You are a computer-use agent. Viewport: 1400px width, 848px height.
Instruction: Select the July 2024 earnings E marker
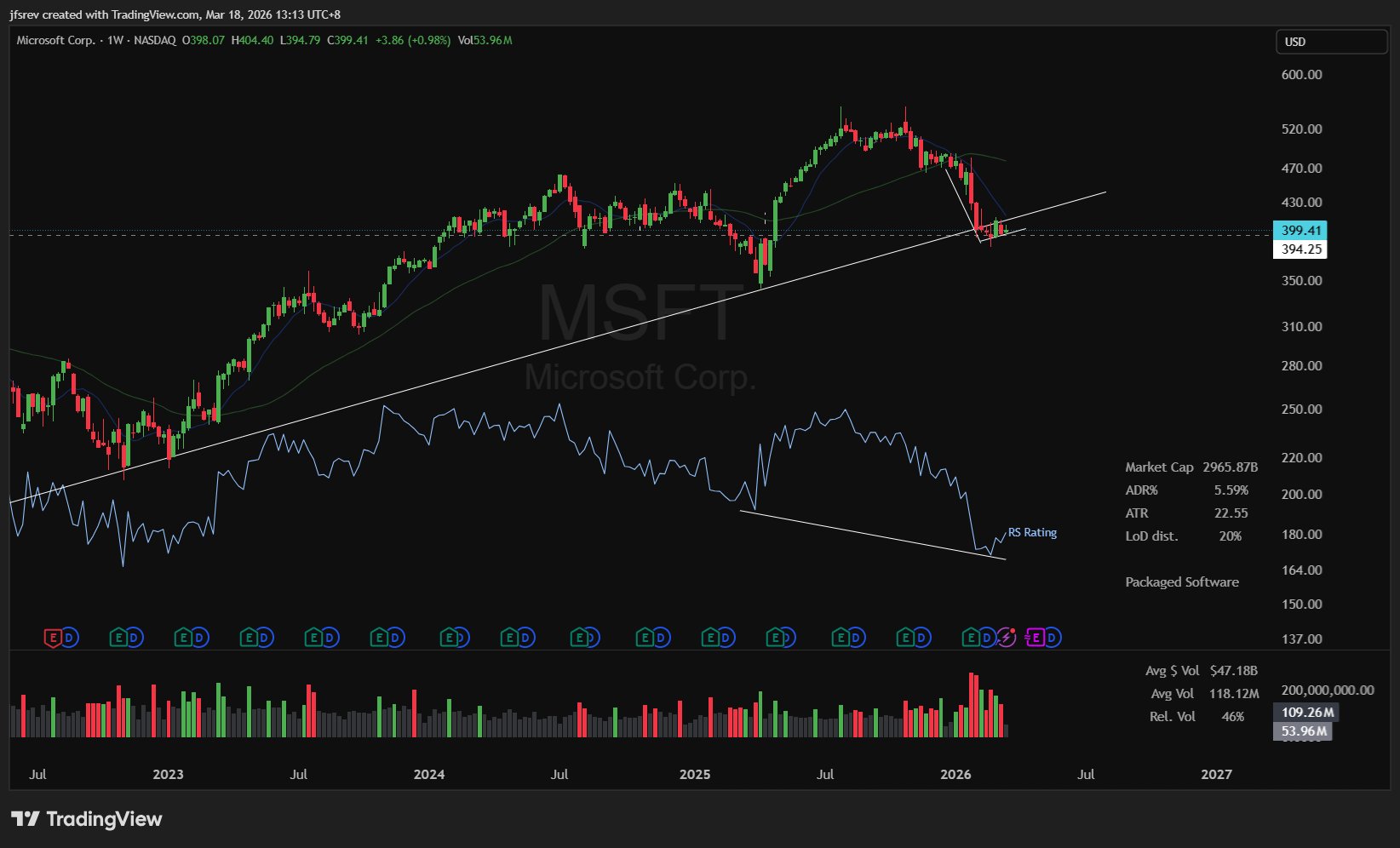580,637
